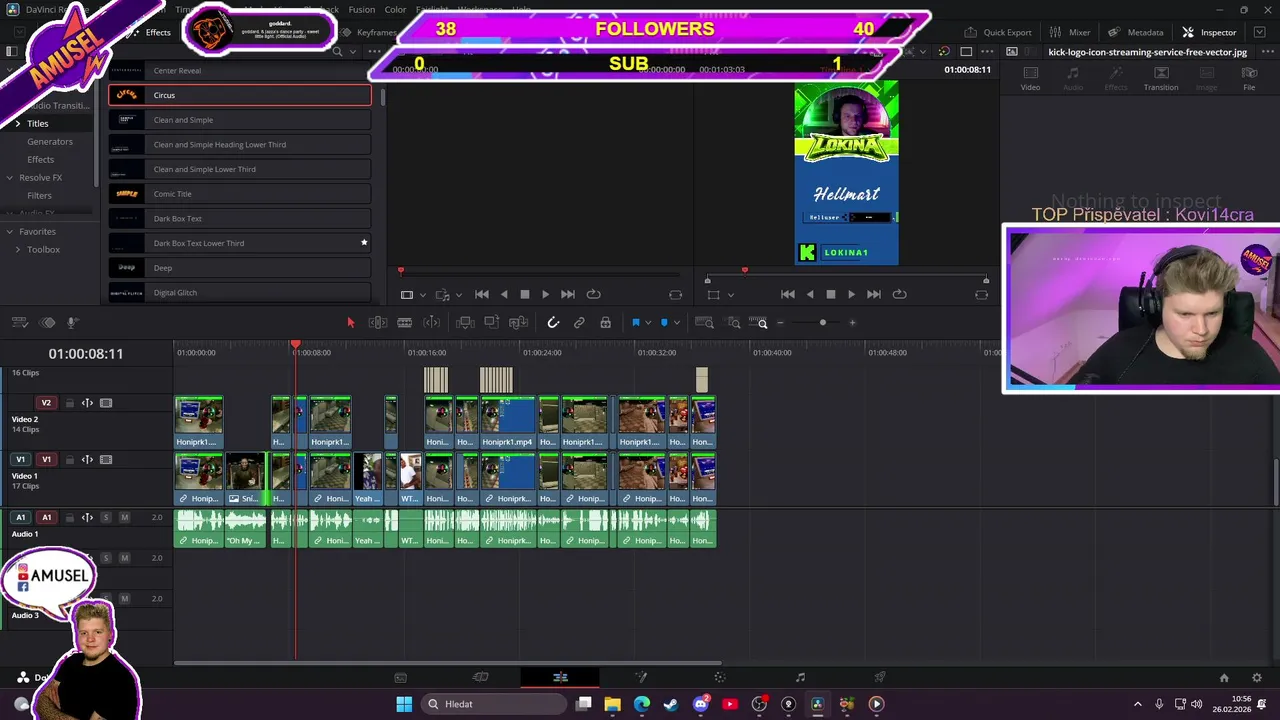Screen dimensions: 1280x720
Task: Mute the Audio 1 track
Action: 124,517
